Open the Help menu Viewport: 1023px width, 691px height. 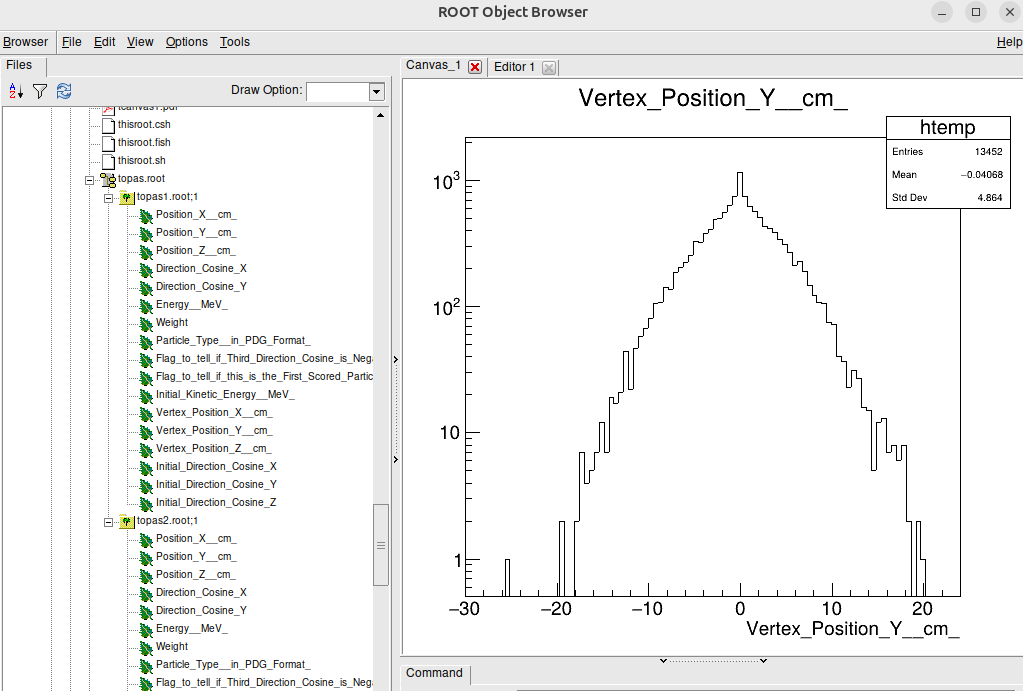pyautogui.click(x=1009, y=42)
